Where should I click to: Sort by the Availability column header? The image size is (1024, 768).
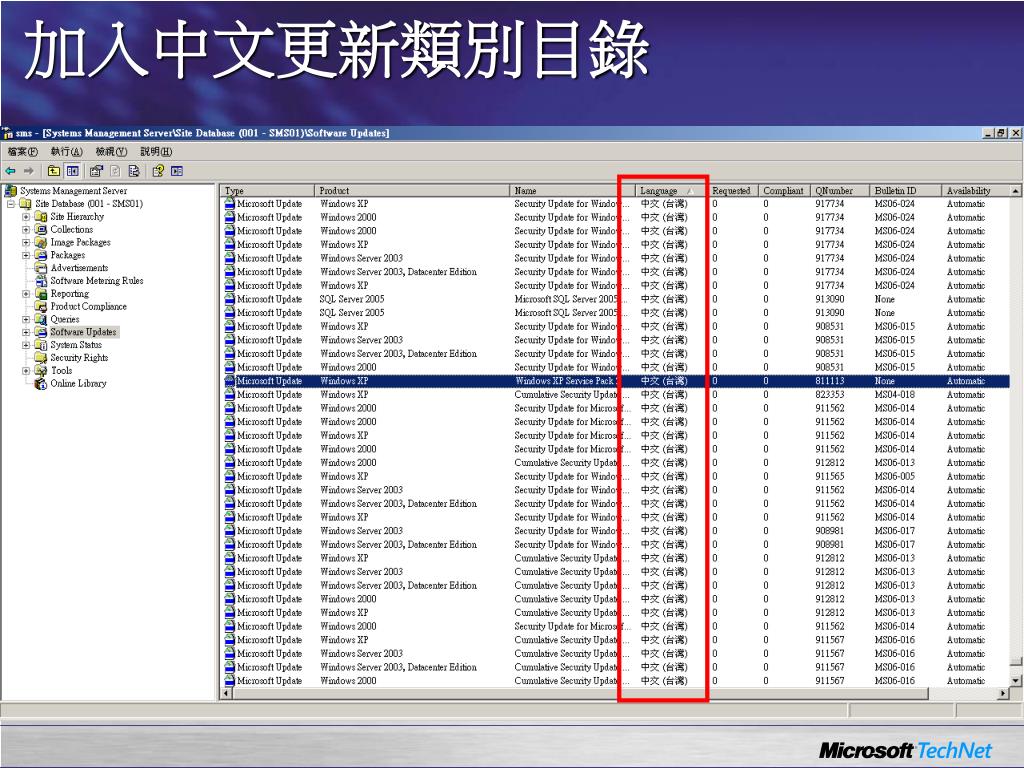[x=976, y=191]
